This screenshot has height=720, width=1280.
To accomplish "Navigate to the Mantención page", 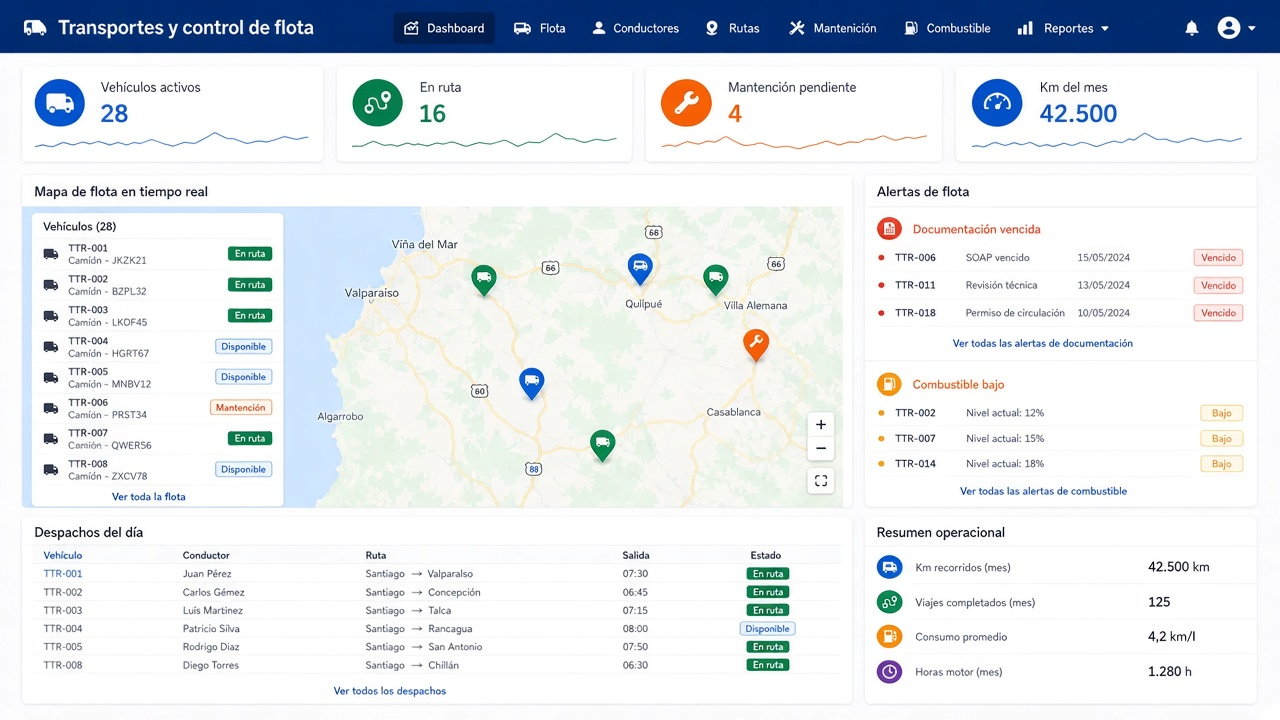I will pos(832,28).
